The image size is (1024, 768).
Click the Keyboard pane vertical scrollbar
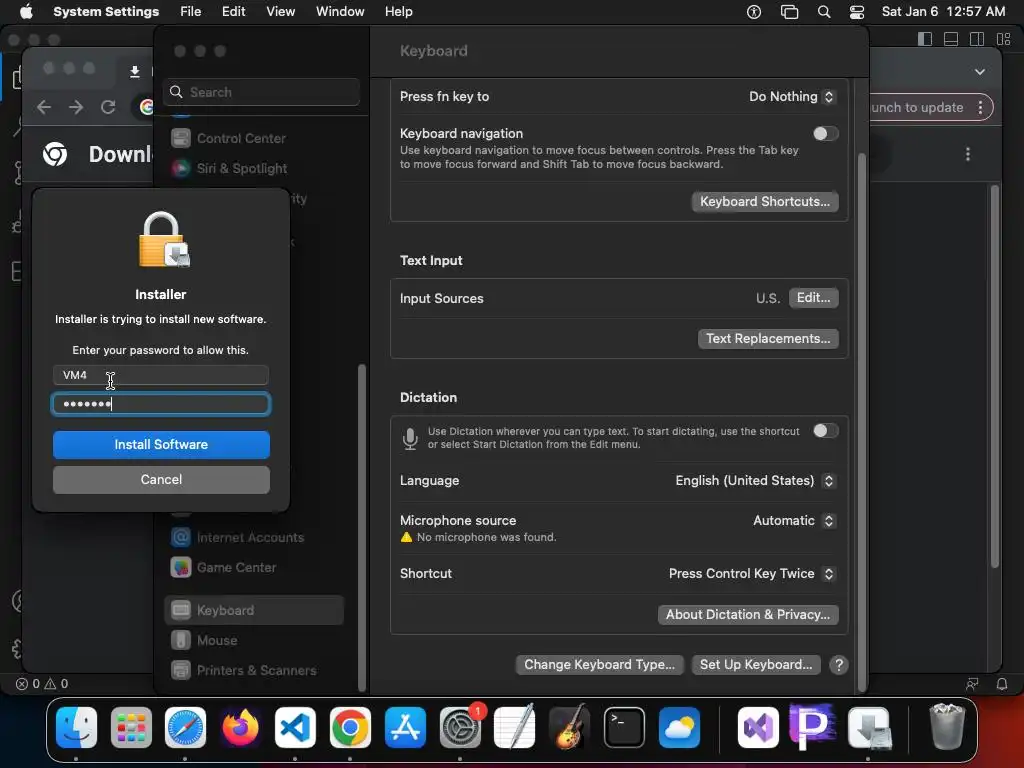861,421
